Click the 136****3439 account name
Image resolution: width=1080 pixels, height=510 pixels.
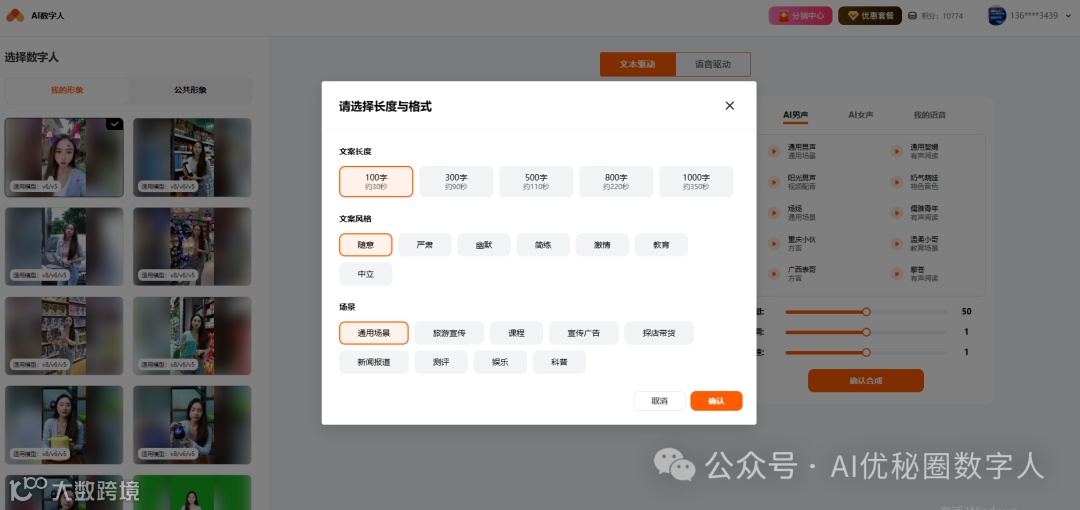tap(1034, 15)
